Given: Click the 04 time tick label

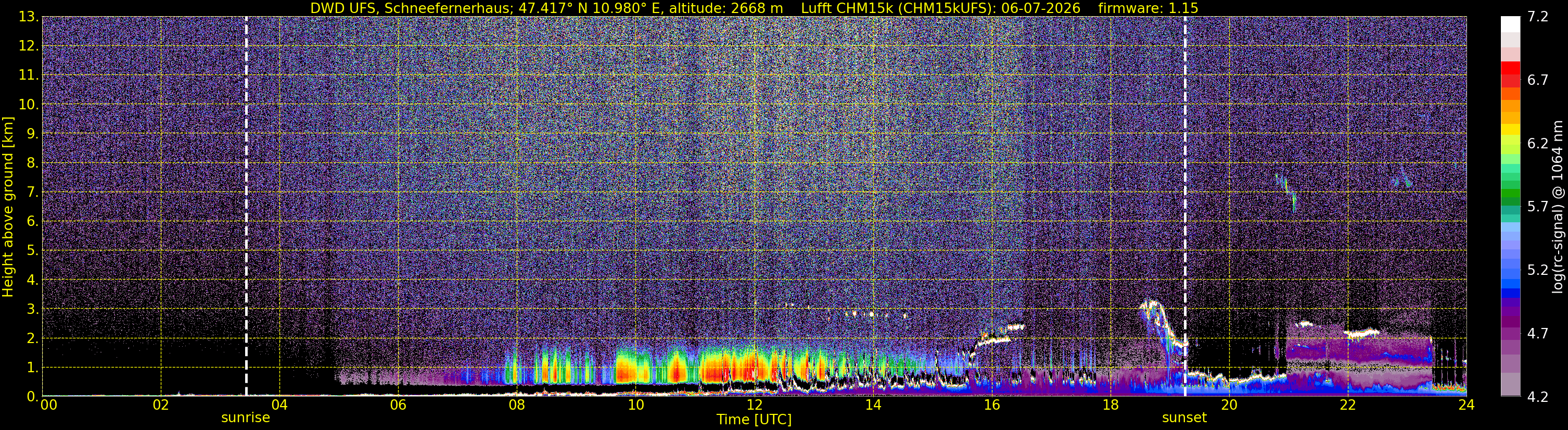Looking at the screenshot, I should tap(279, 405).
